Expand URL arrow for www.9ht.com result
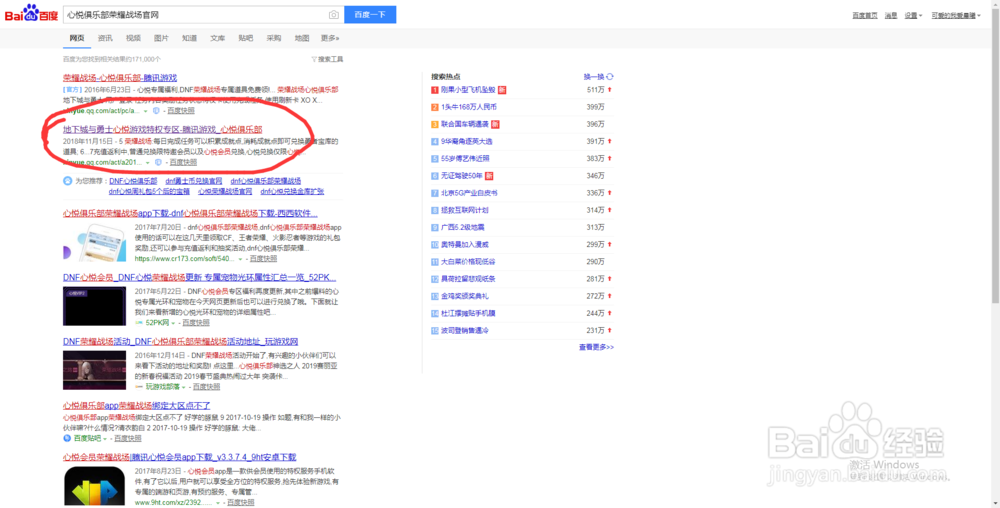 [x=218, y=503]
